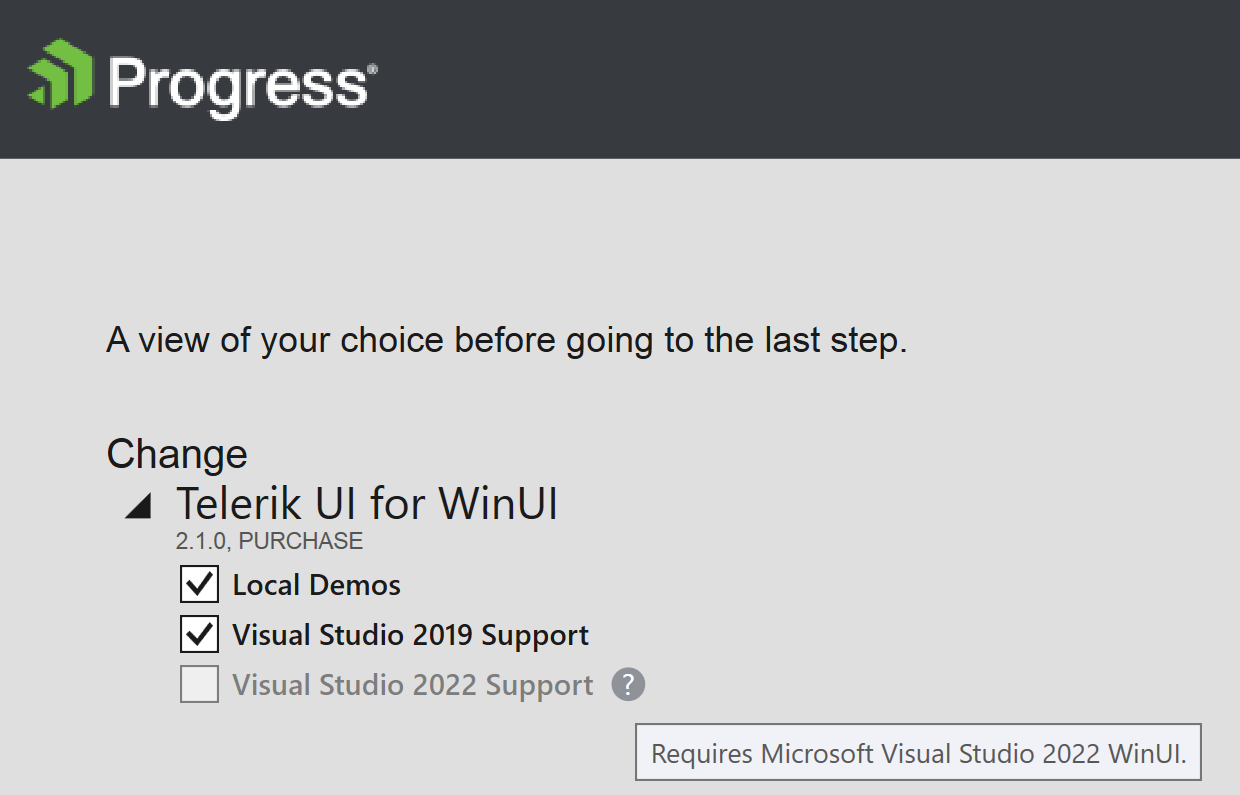Image resolution: width=1240 pixels, height=795 pixels.
Task: Click the Visual Studio 2019 Support label
Action: coord(410,636)
